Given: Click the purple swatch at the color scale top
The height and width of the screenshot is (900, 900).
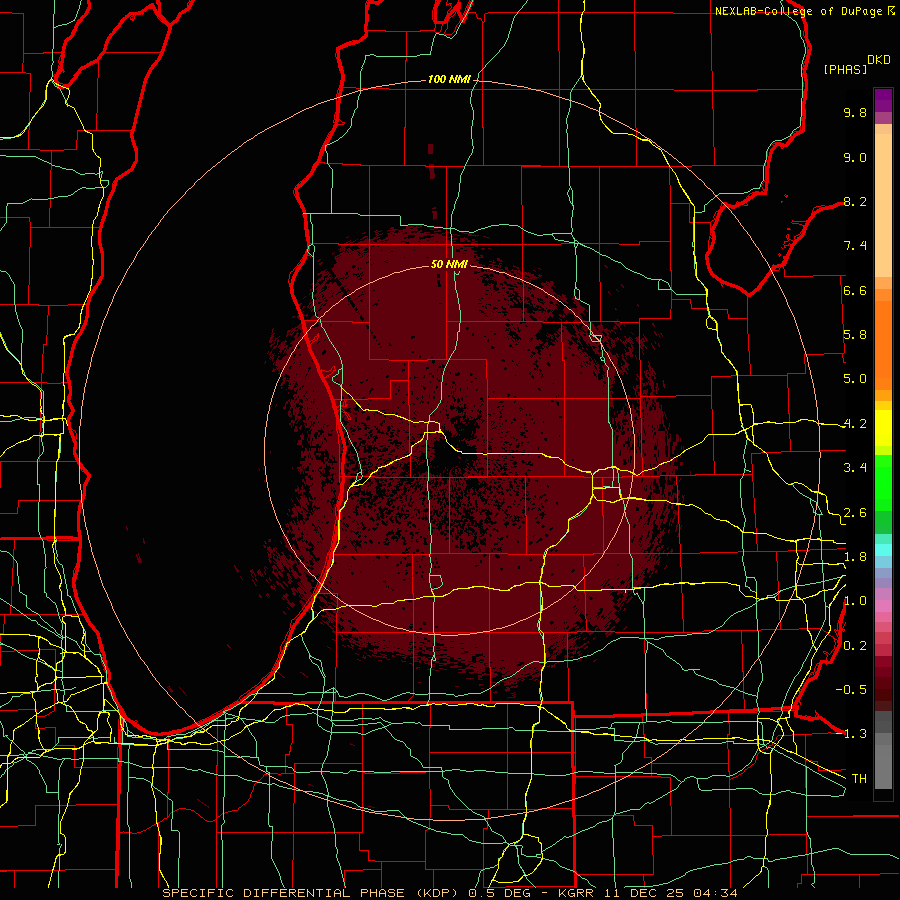Looking at the screenshot, I should pos(883,100).
